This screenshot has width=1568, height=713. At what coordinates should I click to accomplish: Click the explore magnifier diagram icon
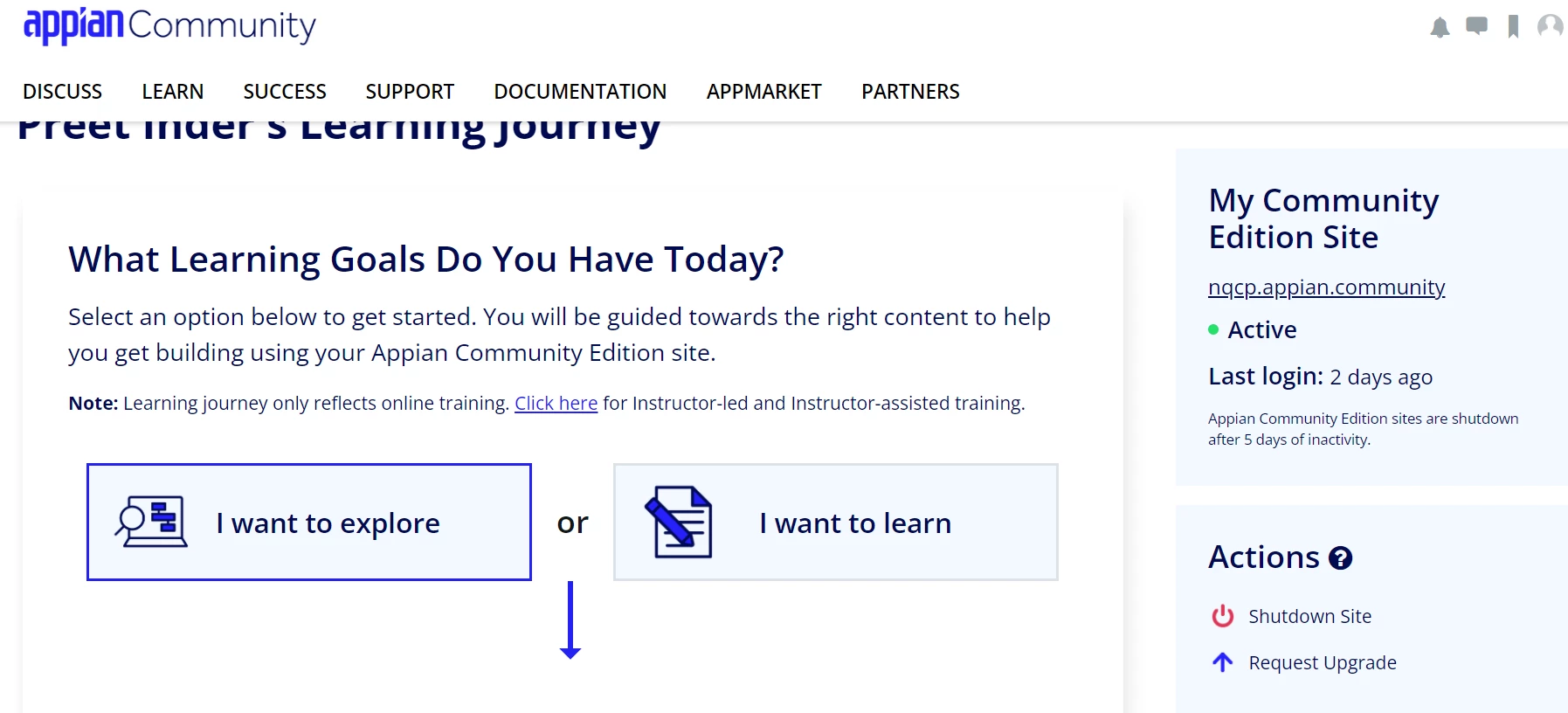click(x=151, y=522)
